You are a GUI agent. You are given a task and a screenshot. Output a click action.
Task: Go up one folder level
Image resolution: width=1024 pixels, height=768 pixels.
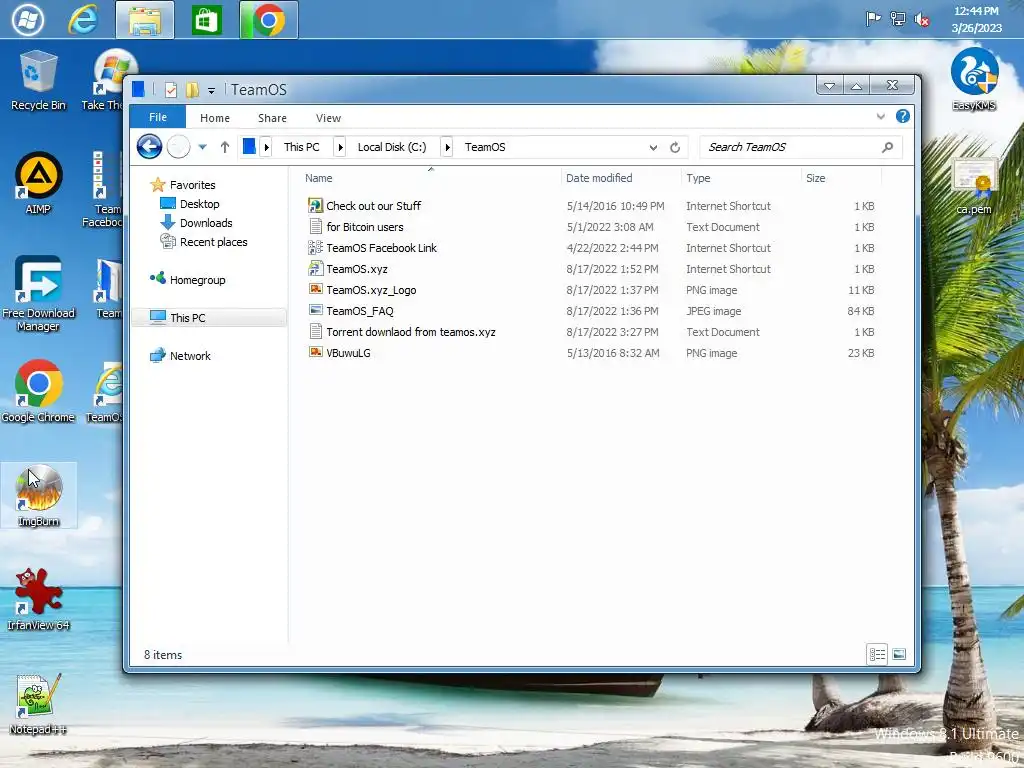(x=225, y=147)
